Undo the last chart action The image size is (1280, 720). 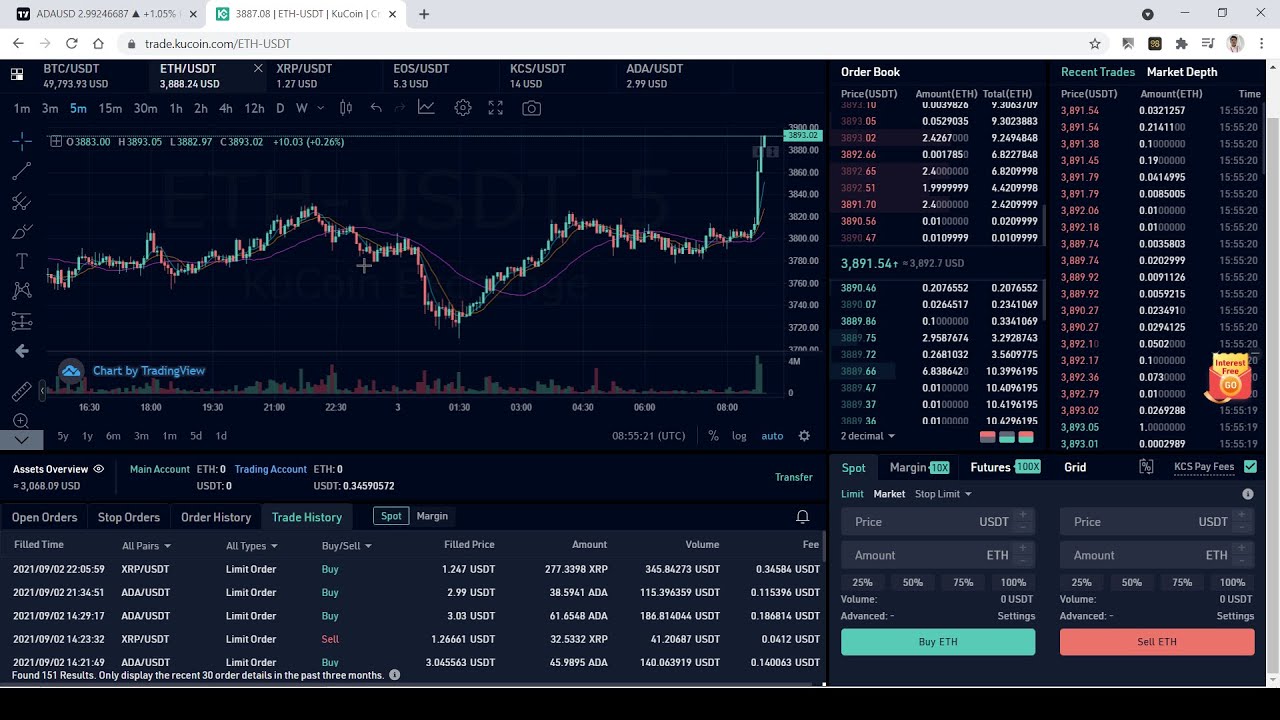376,108
